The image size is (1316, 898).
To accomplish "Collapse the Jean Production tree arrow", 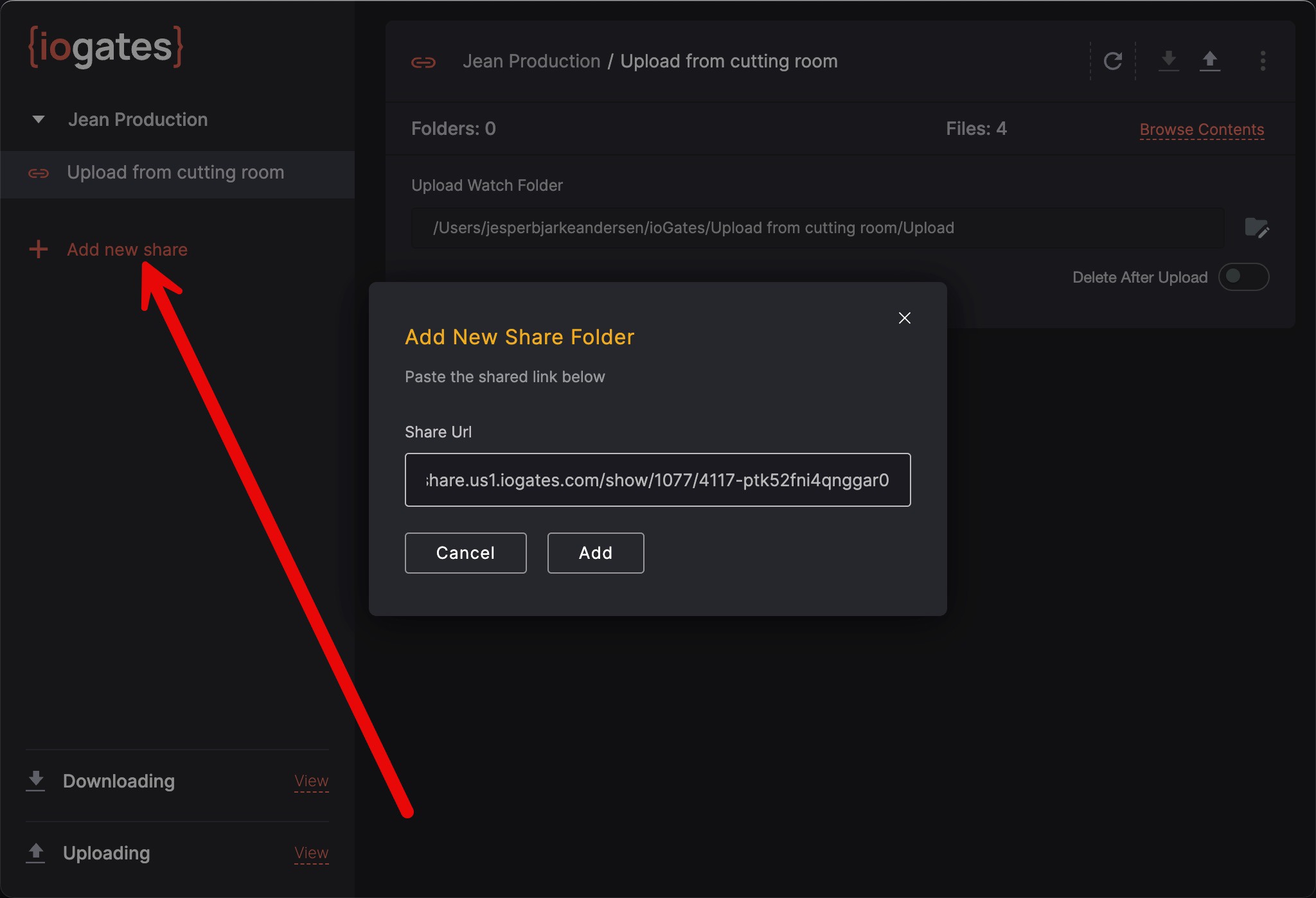I will pyautogui.click(x=39, y=119).
